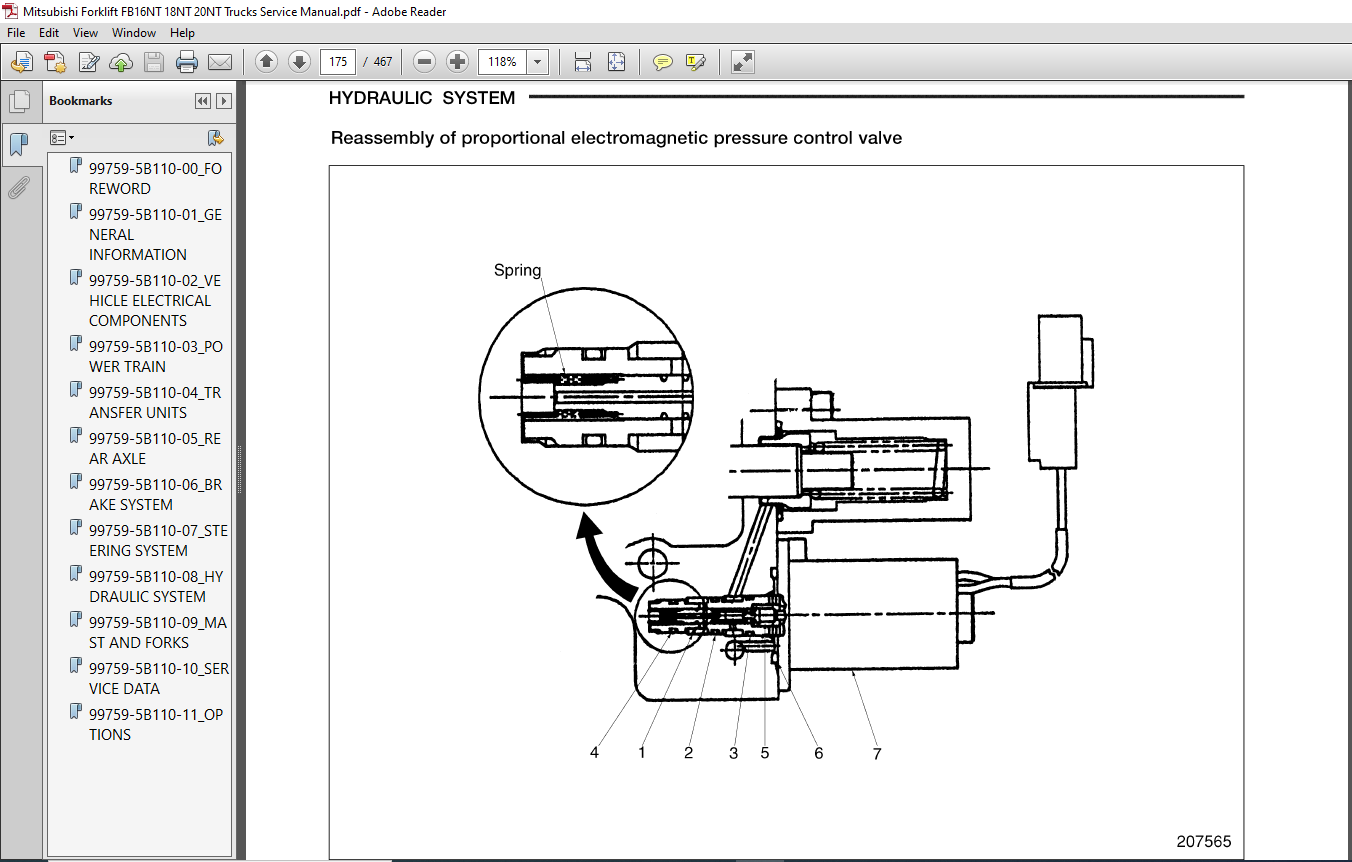
Task: Click the navigation pane divider grip handle
Action: 240,470
